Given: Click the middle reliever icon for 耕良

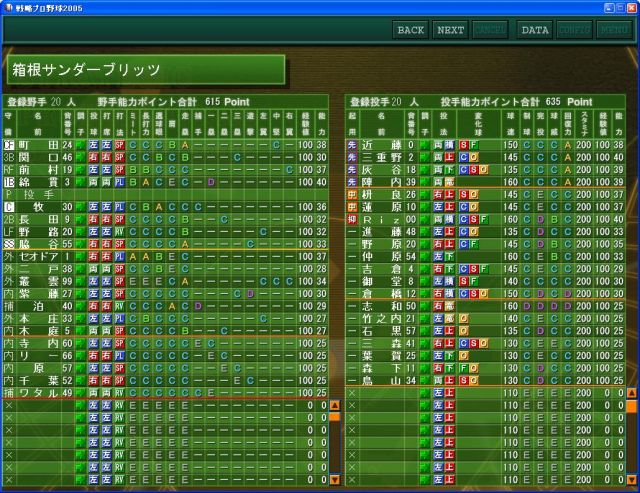Looking at the screenshot, I should point(352,195).
